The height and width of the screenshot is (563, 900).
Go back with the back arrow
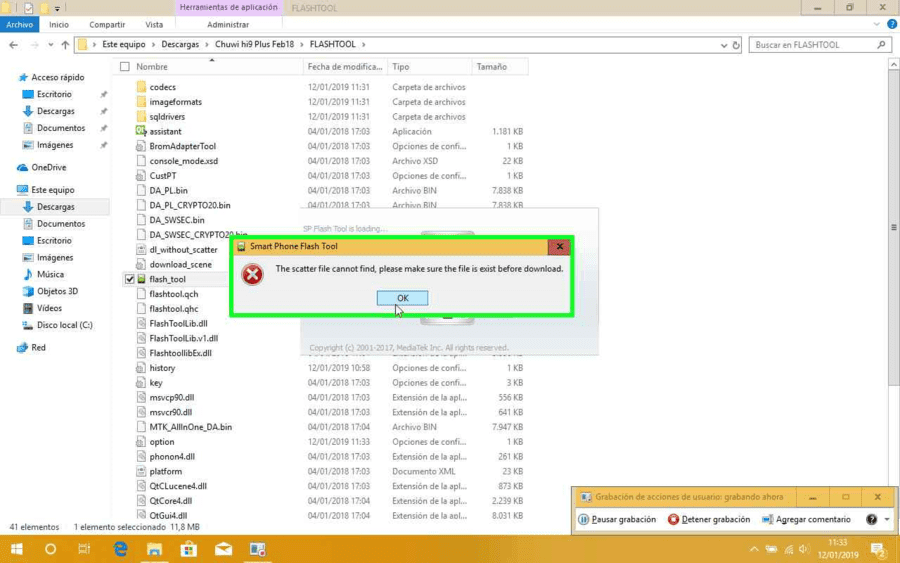tap(14, 45)
